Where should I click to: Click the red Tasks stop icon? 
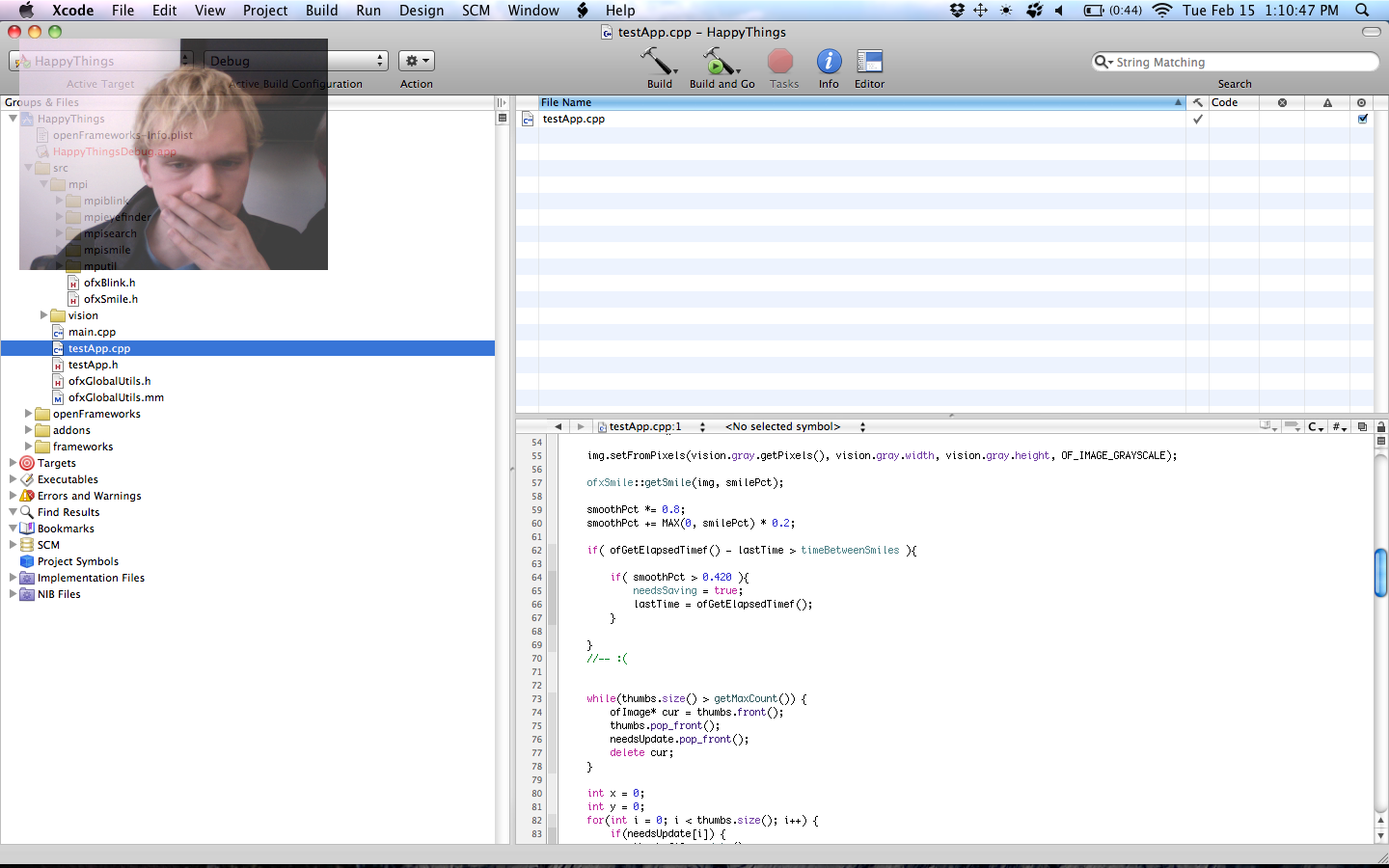click(x=780, y=63)
